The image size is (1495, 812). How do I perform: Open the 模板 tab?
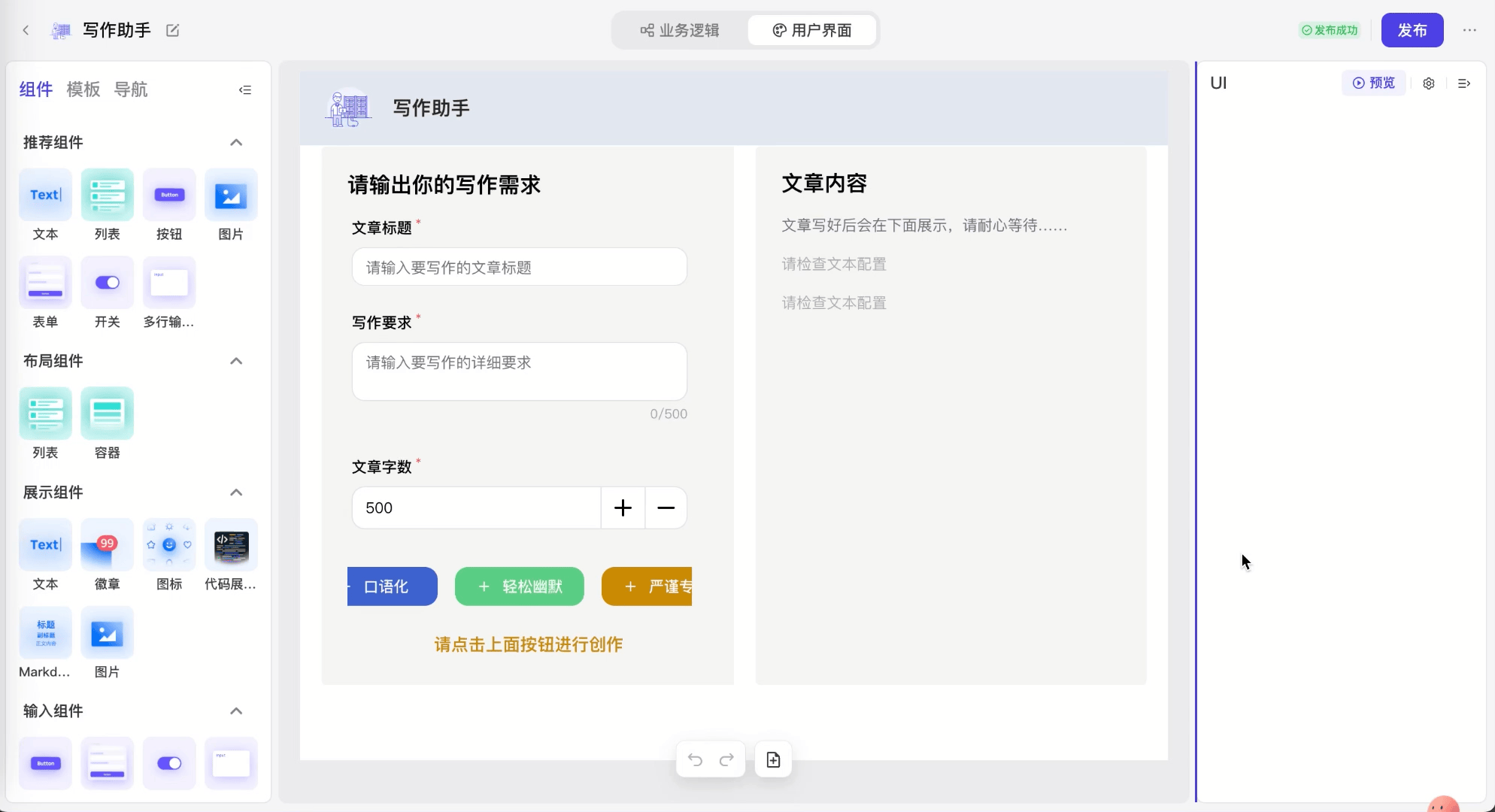83,89
